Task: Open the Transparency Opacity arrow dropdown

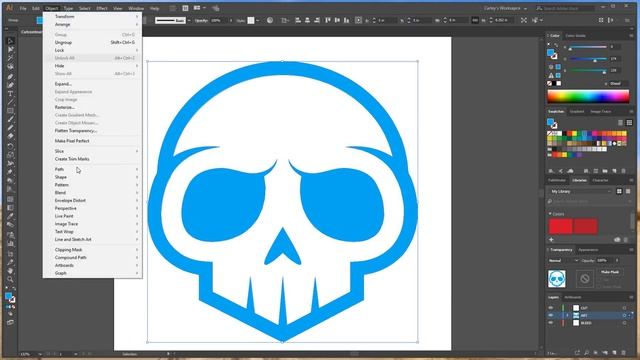Action: pos(617,260)
